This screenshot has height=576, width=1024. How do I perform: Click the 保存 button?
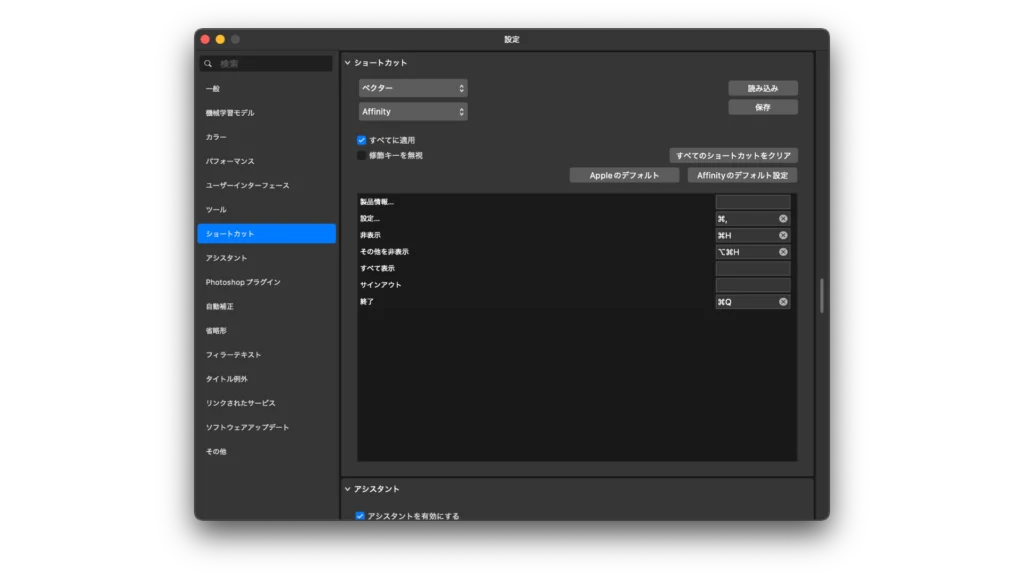[x=762, y=108]
